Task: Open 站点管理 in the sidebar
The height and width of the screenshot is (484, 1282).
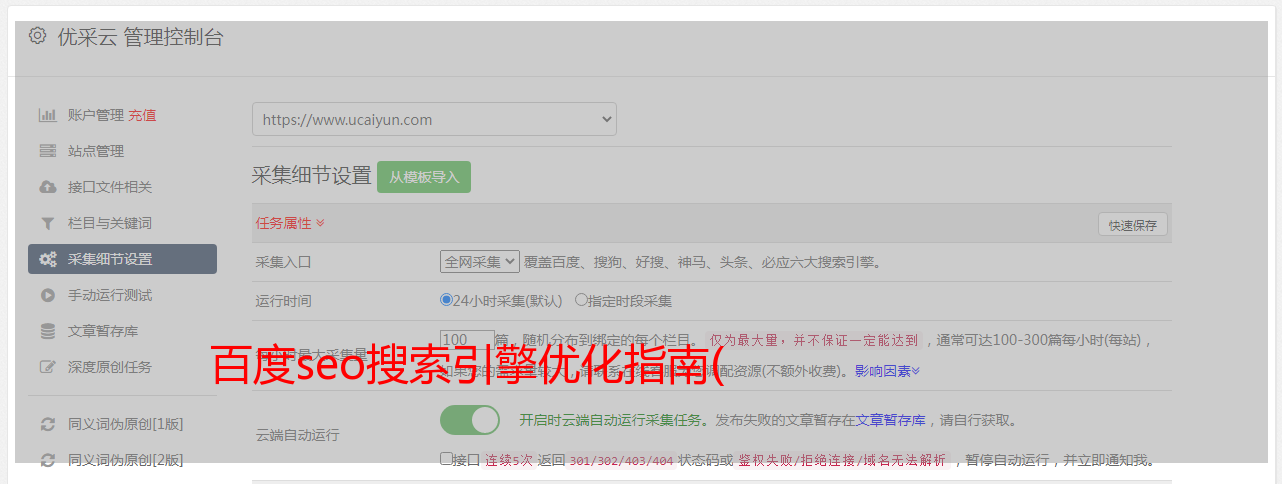Action: tap(96, 151)
